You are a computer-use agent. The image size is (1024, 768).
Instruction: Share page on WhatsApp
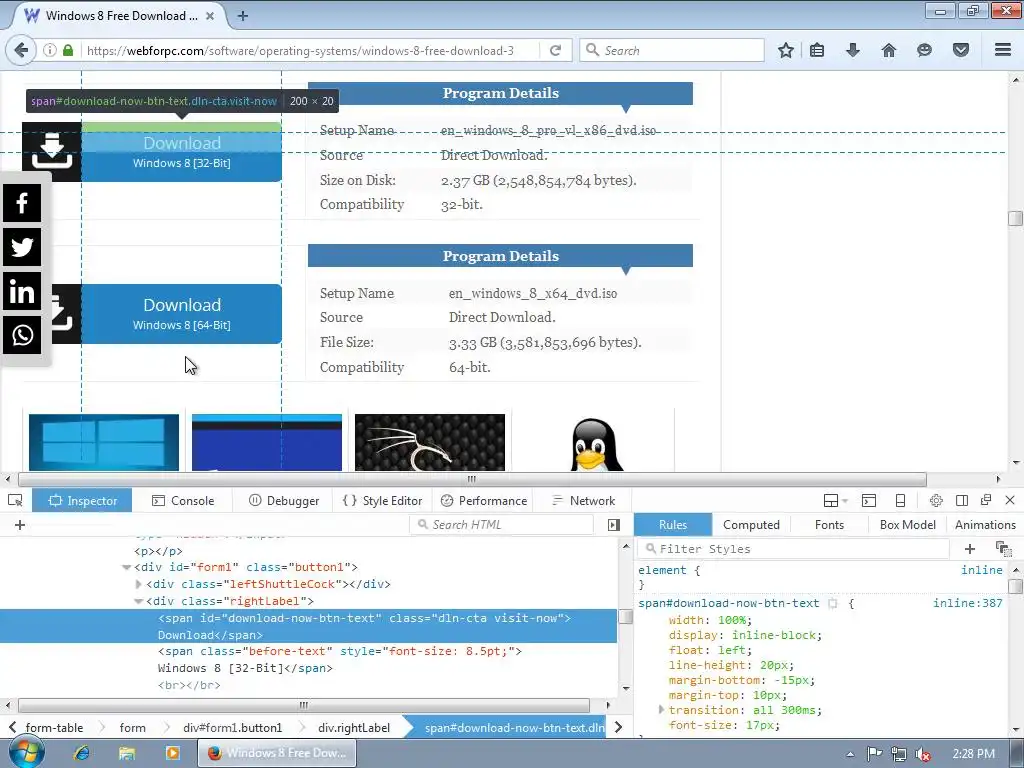tap(22, 335)
